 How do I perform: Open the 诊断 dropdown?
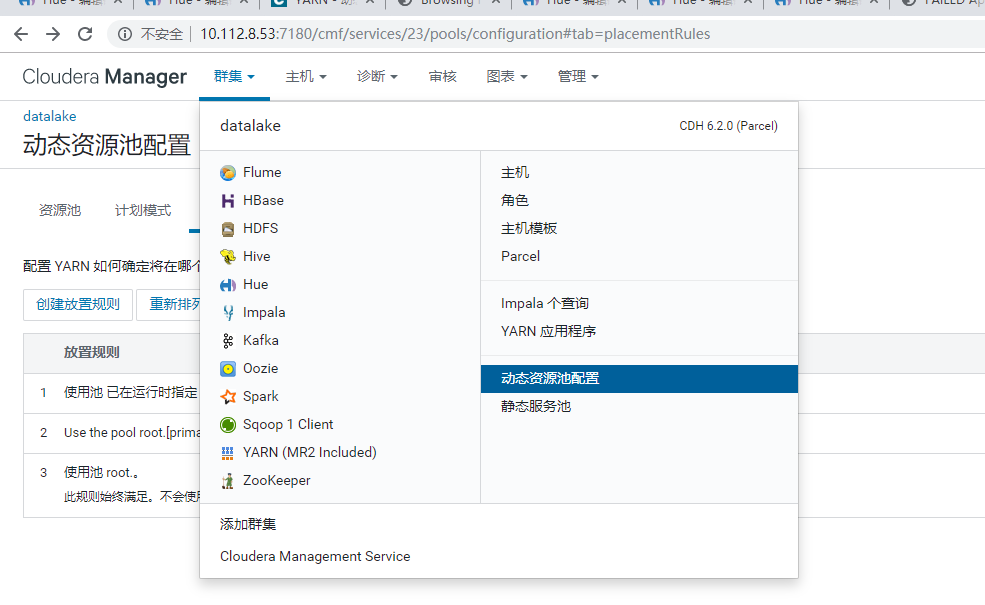coord(377,75)
